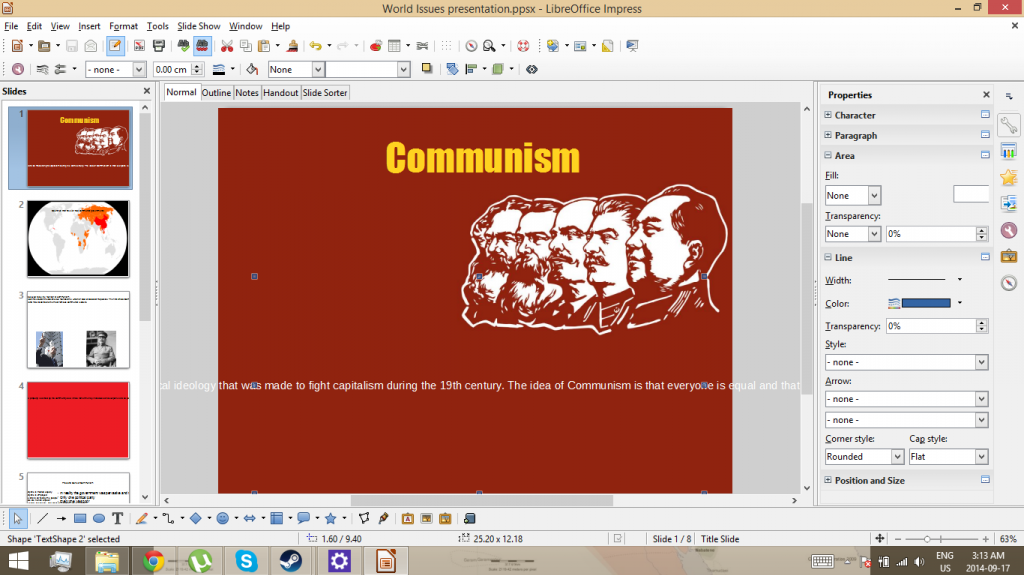1024x575 pixels.
Task: Collapse the Line section
Action: point(827,257)
